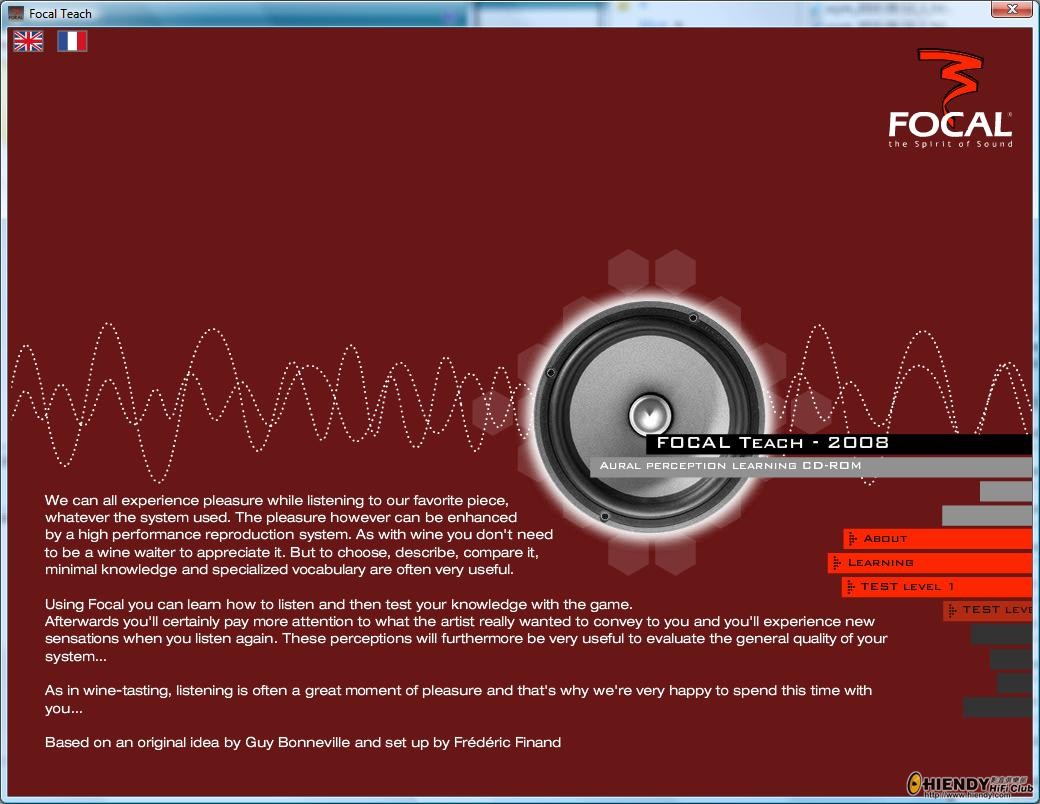Click the Guy Bonneville credits line
Image resolution: width=1040 pixels, height=804 pixels.
tap(302, 742)
